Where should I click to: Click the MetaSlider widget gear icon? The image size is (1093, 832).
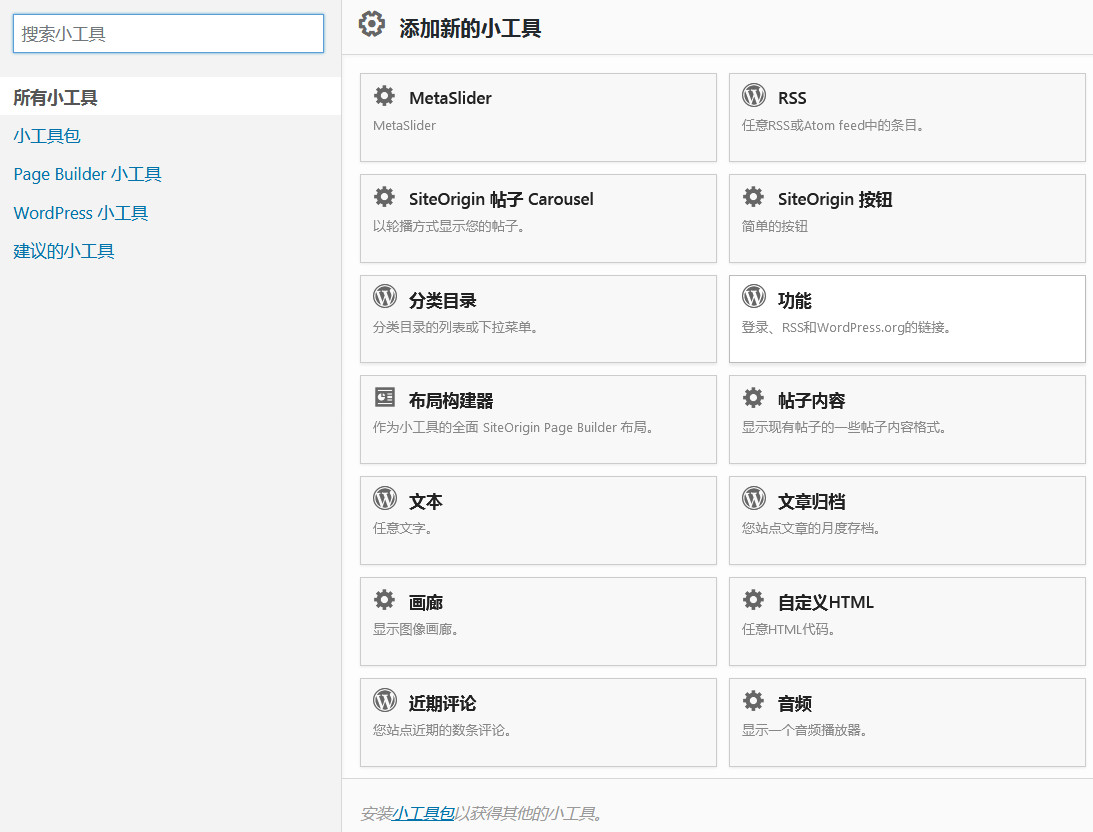384,95
